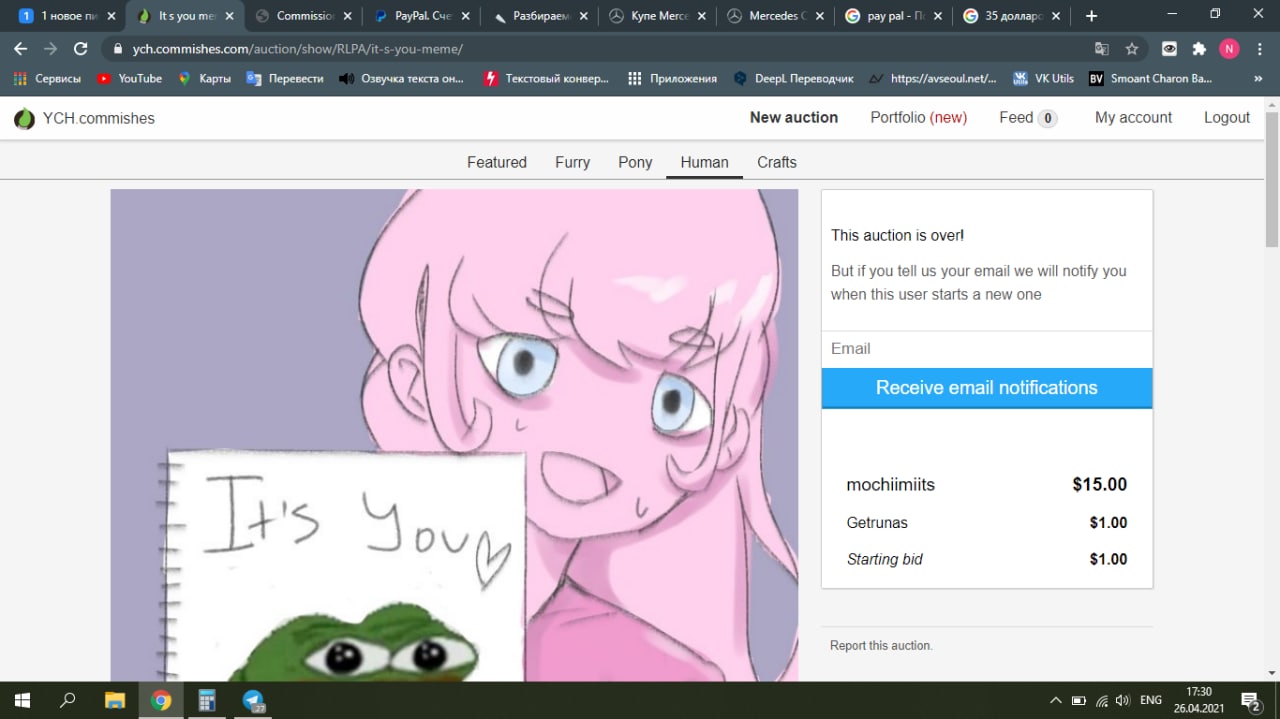1280x719 pixels.
Task: Open Telegram from taskbar
Action: (x=253, y=700)
